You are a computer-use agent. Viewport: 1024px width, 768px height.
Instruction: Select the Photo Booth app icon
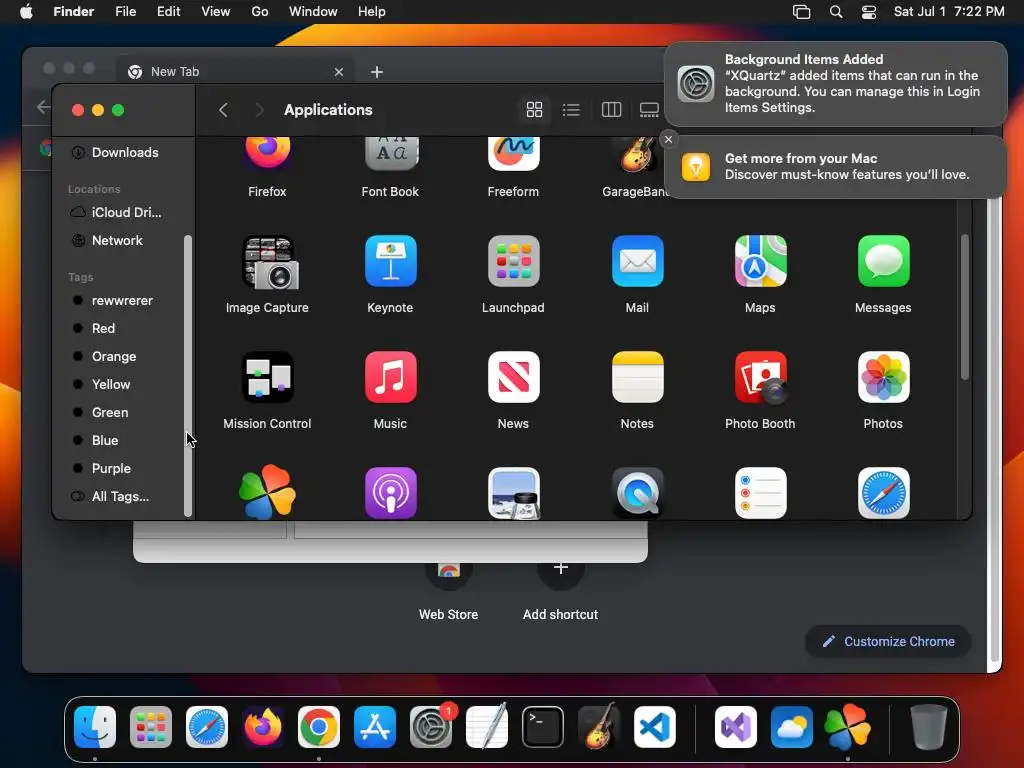(x=760, y=377)
